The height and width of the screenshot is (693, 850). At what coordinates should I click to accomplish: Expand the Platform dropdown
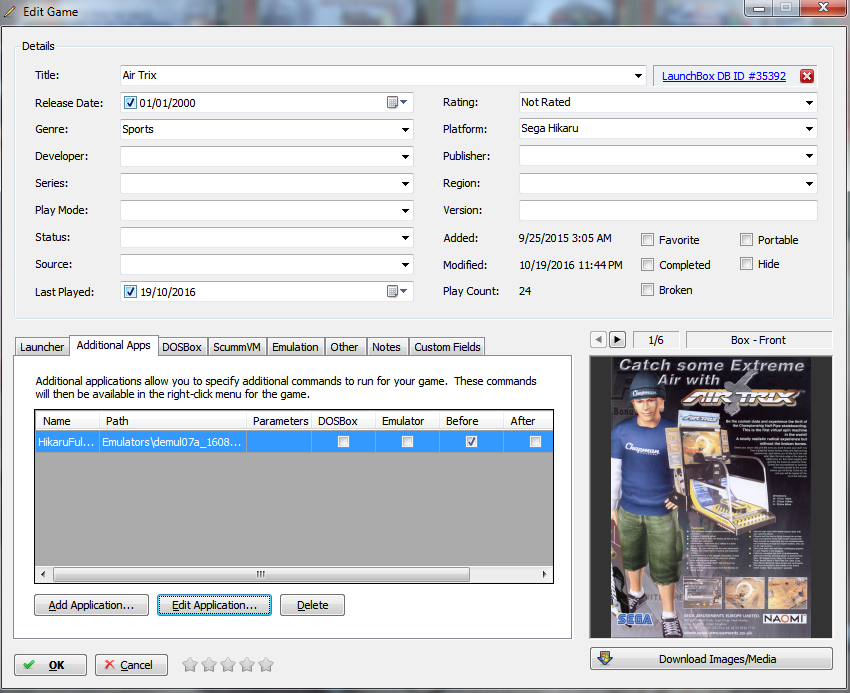[x=809, y=129]
